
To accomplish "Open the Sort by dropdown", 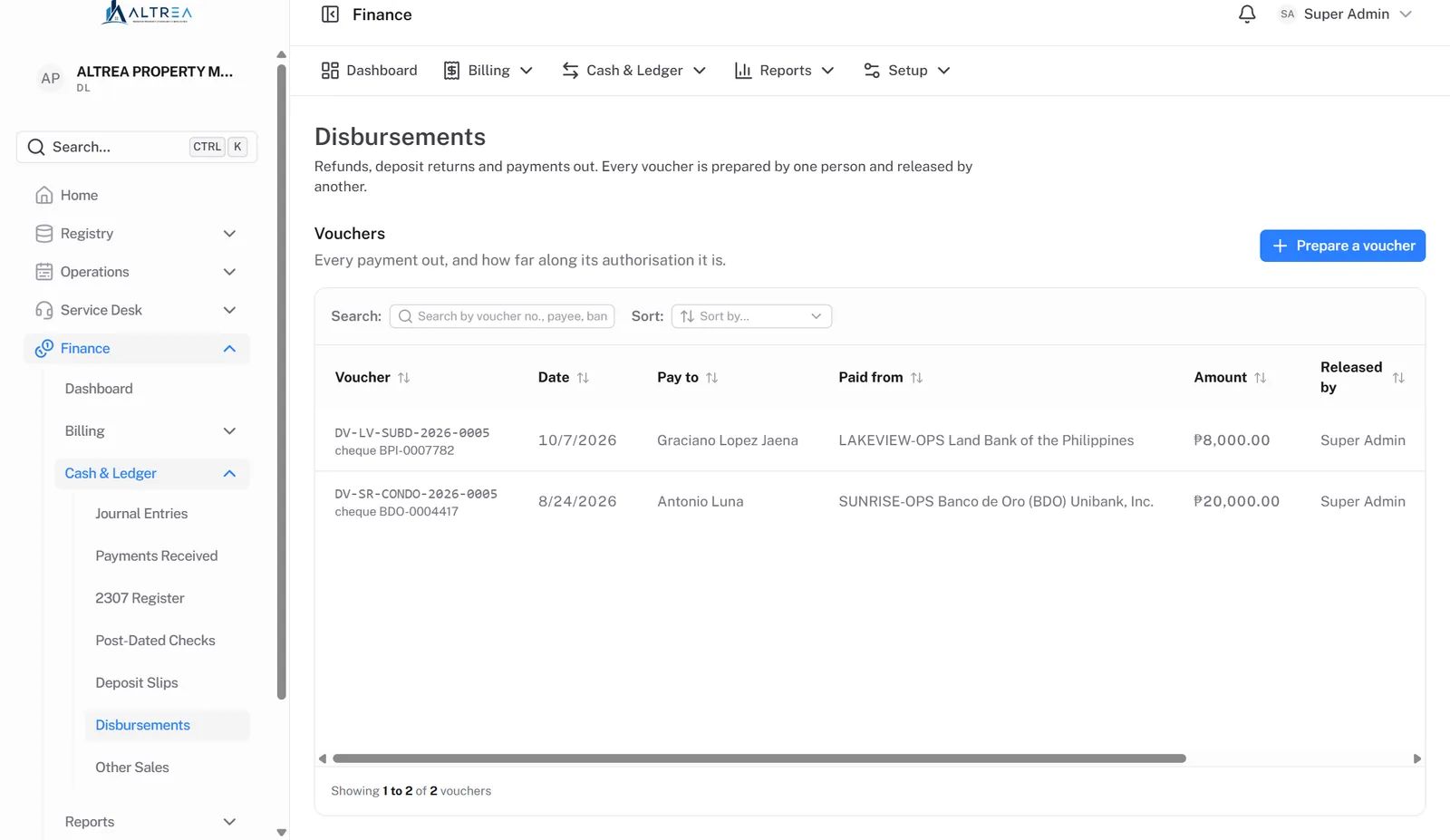I will (751, 316).
